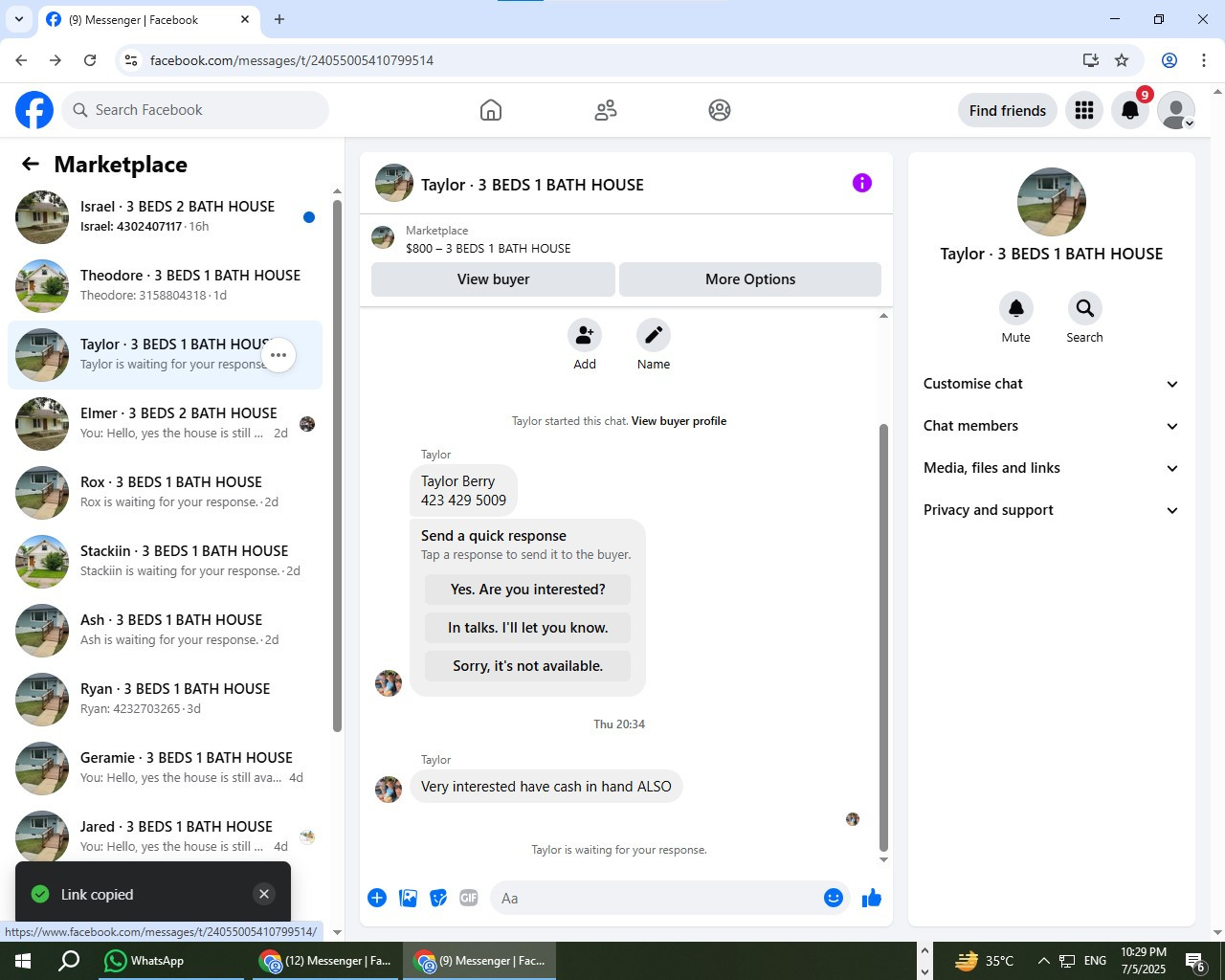Open Ash 3 BEDS 1 BATH HOUSE chat
The image size is (1225, 980).
[x=165, y=631]
